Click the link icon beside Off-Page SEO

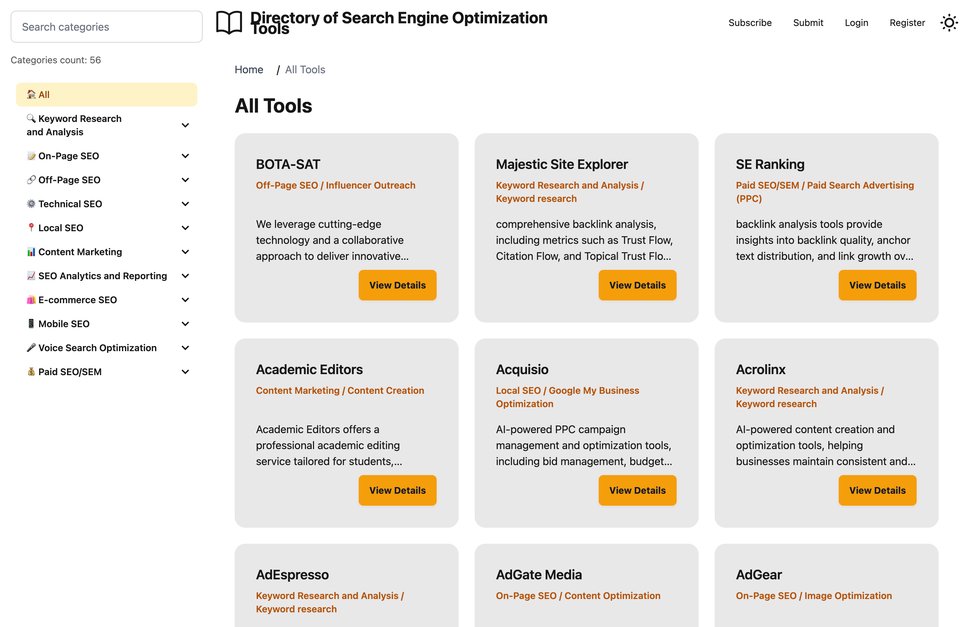(31, 179)
